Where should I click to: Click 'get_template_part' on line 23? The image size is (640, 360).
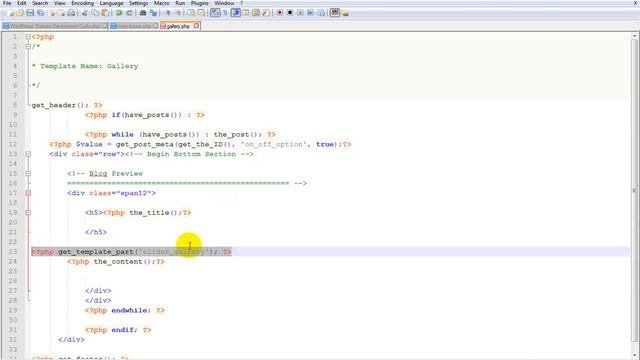coord(96,252)
